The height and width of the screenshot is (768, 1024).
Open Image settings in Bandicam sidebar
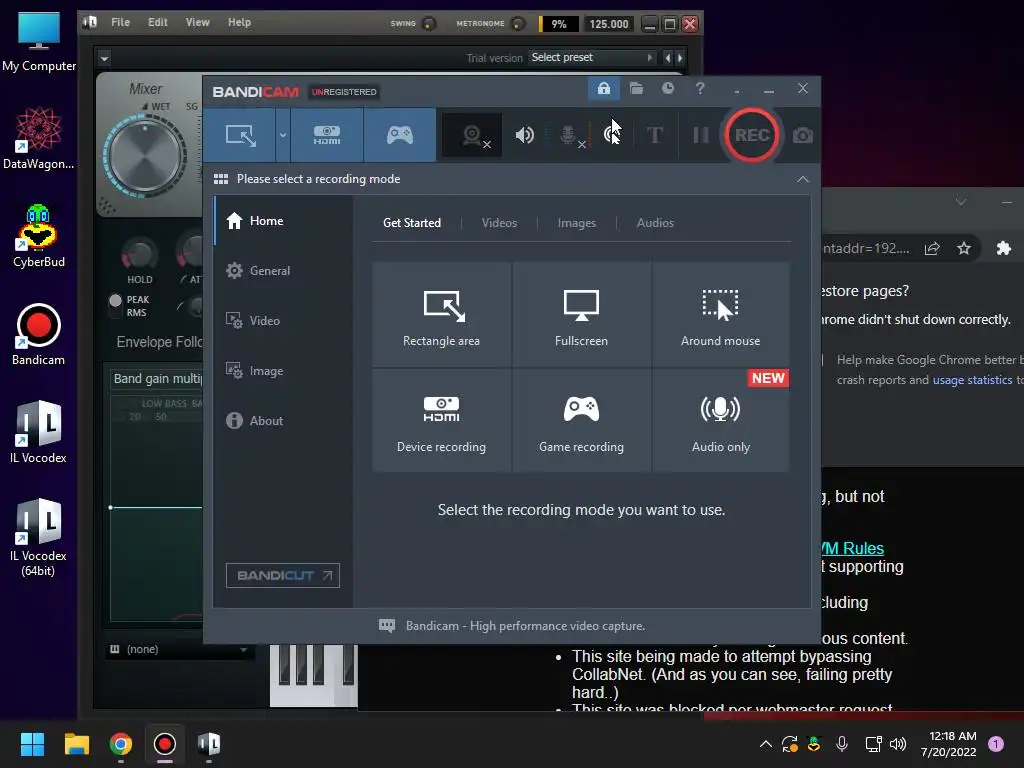[x=283, y=370]
